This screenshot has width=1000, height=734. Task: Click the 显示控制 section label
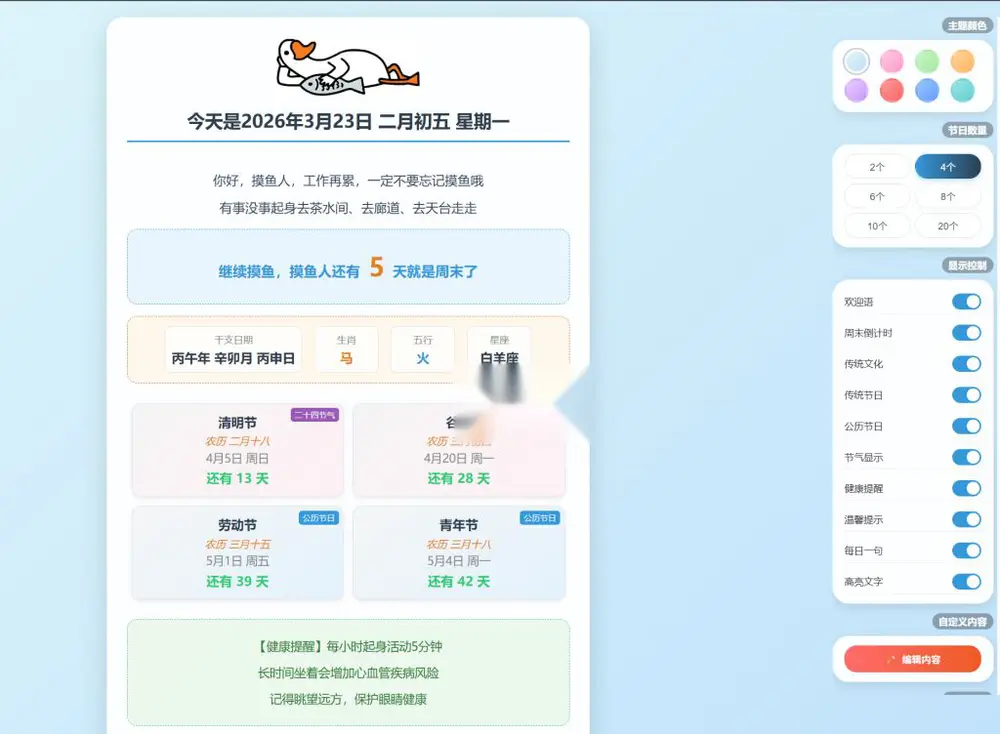click(967, 265)
